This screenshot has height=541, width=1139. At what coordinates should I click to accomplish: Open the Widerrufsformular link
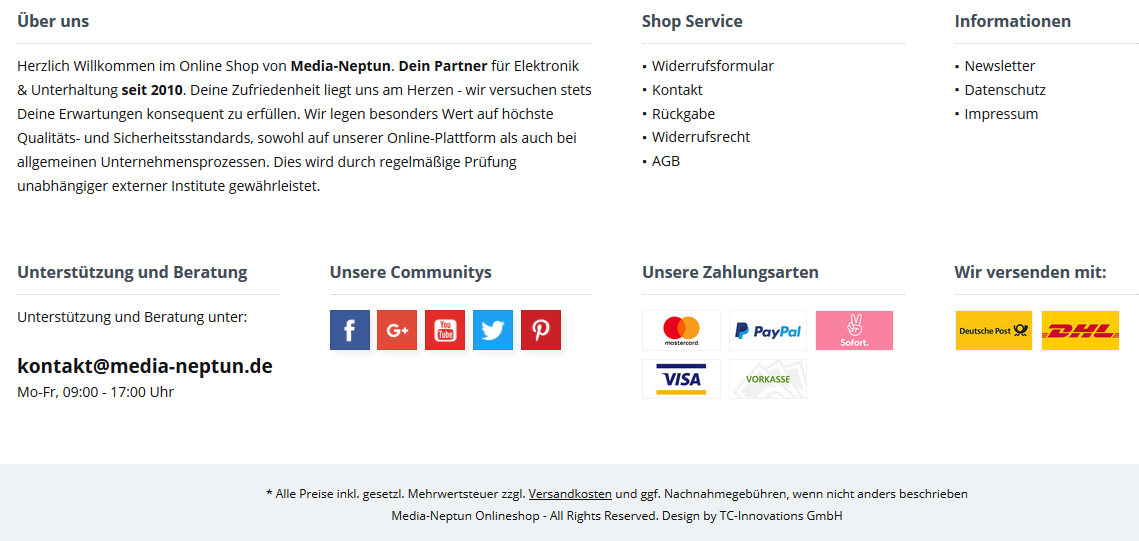(x=713, y=66)
